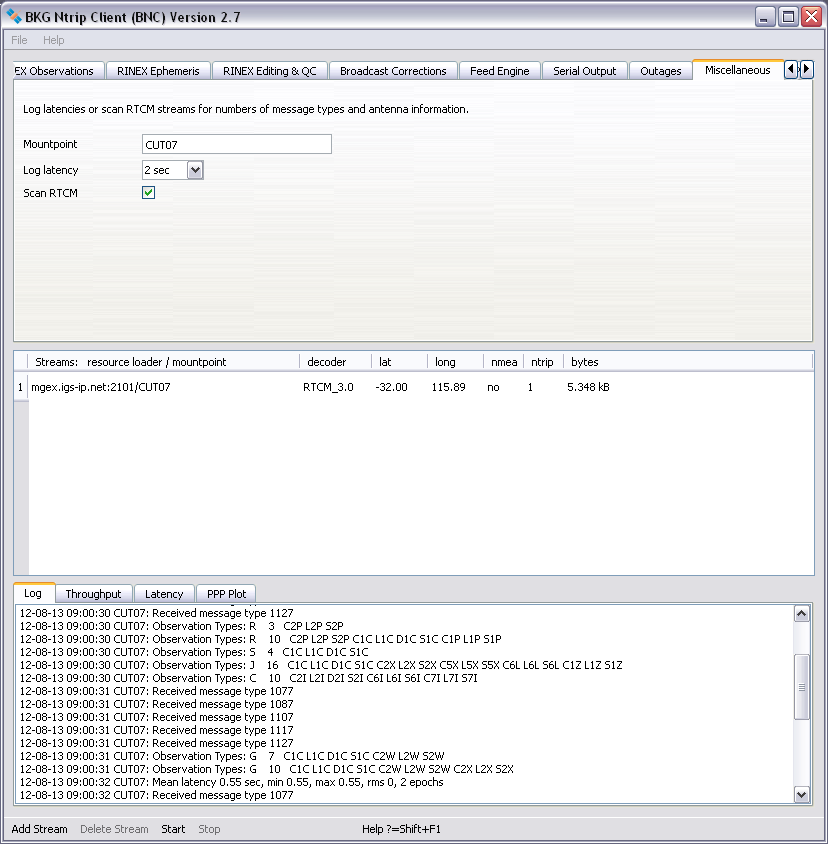Image resolution: width=828 pixels, height=844 pixels.
Task: Click Add Stream button
Action: (40, 829)
